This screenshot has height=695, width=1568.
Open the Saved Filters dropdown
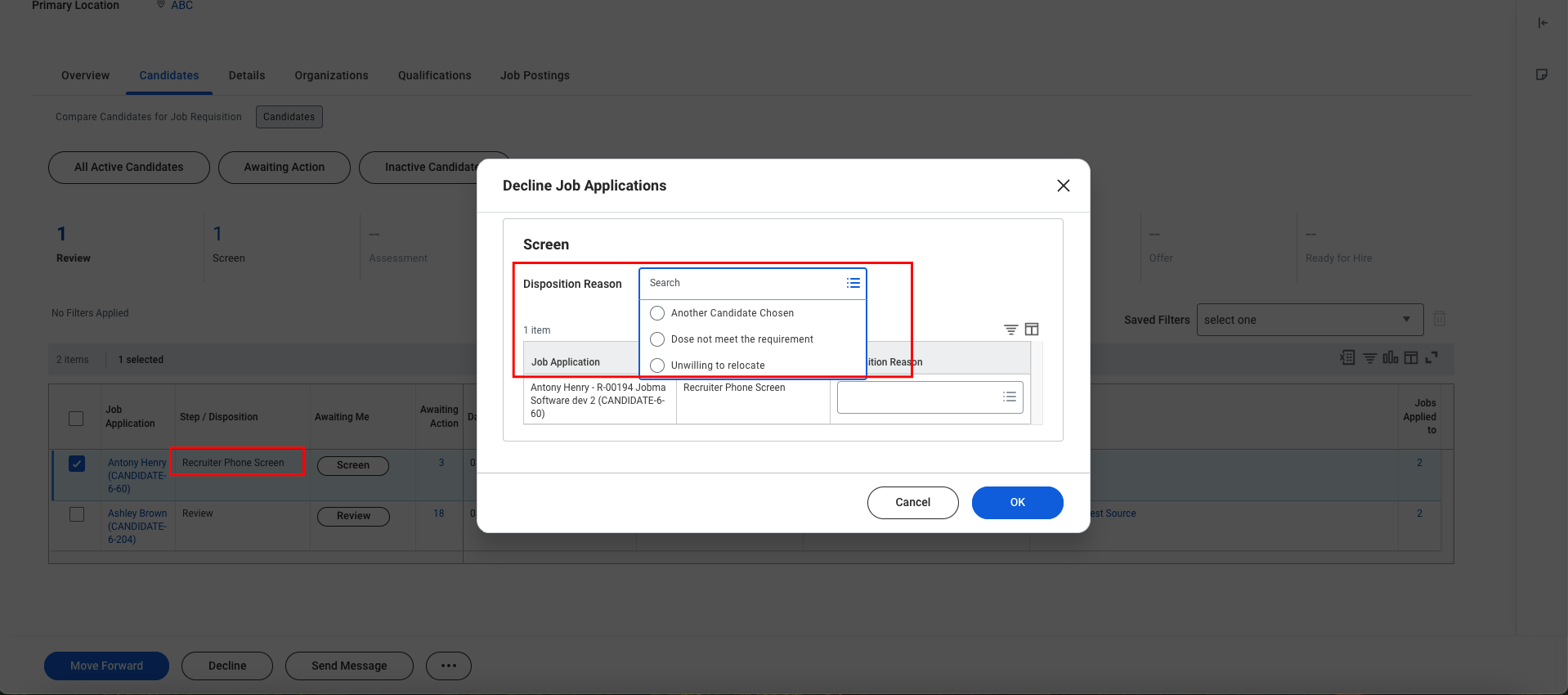click(x=1310, y=320)
